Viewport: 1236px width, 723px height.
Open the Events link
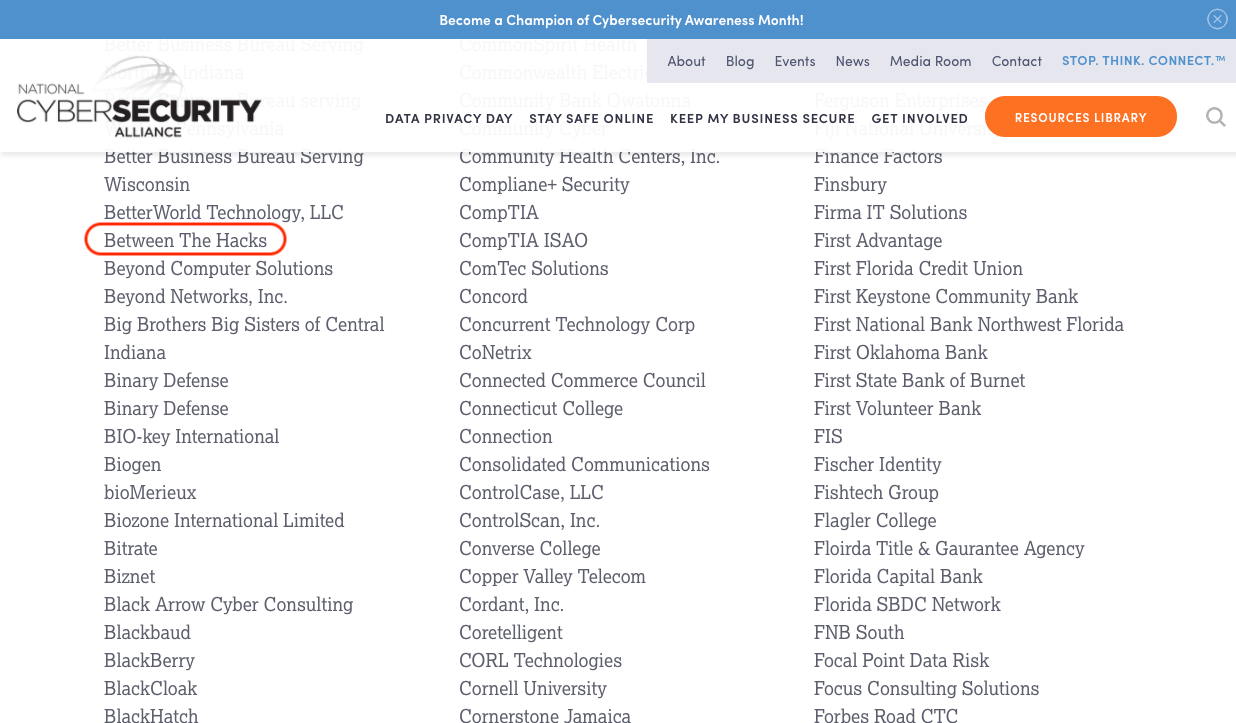[x=795, y=61]
